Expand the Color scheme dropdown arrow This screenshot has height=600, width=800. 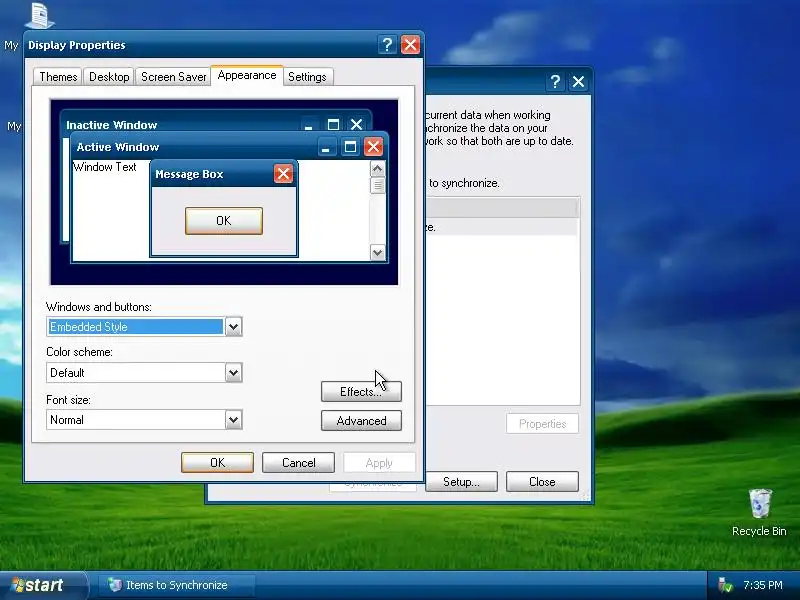coord(233,373)
